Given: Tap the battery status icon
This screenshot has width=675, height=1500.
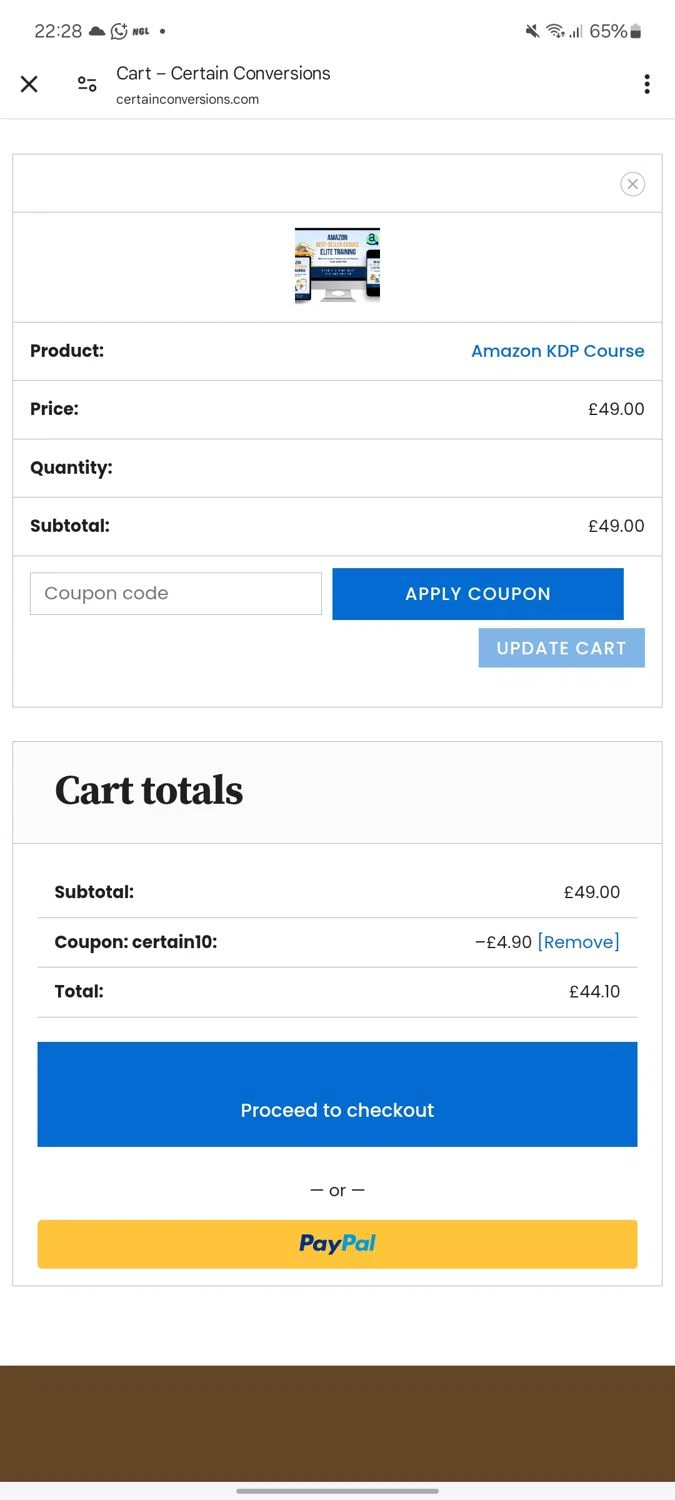Looking at the screenshot, I should (x=636, y=31).
